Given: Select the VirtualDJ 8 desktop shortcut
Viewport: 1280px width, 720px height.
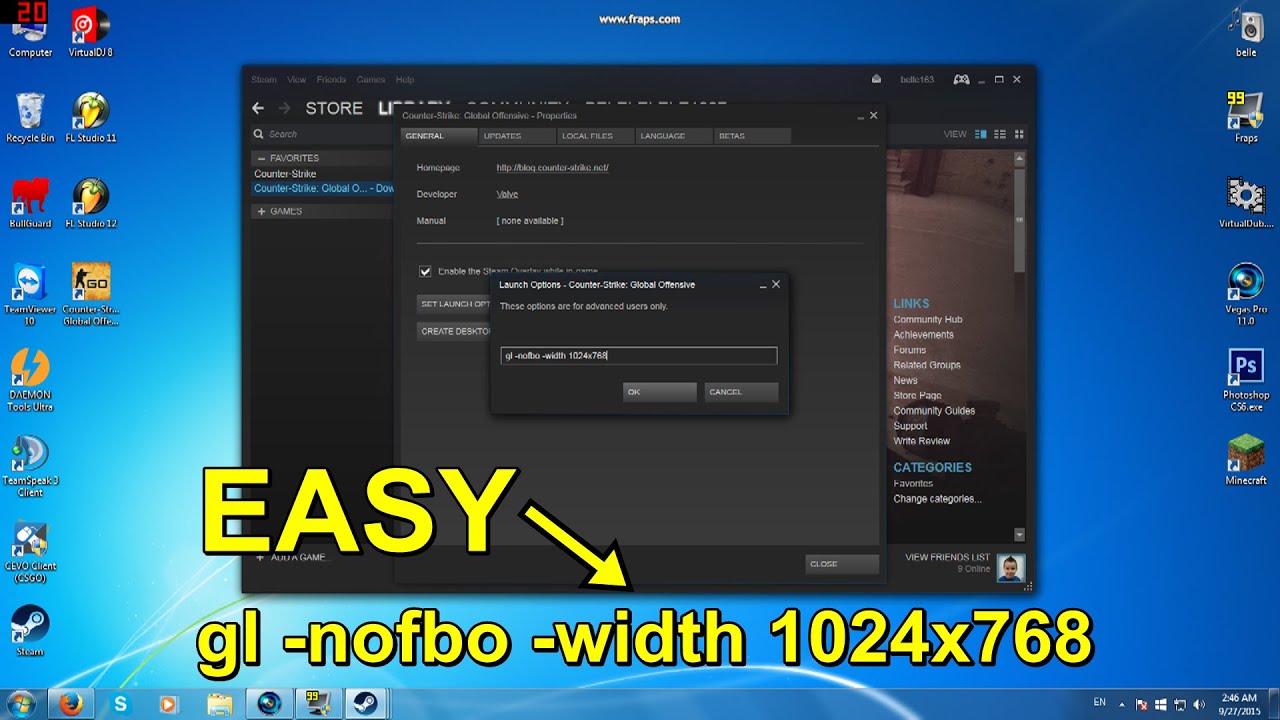Looking at the screenshot, I should 91,30.
